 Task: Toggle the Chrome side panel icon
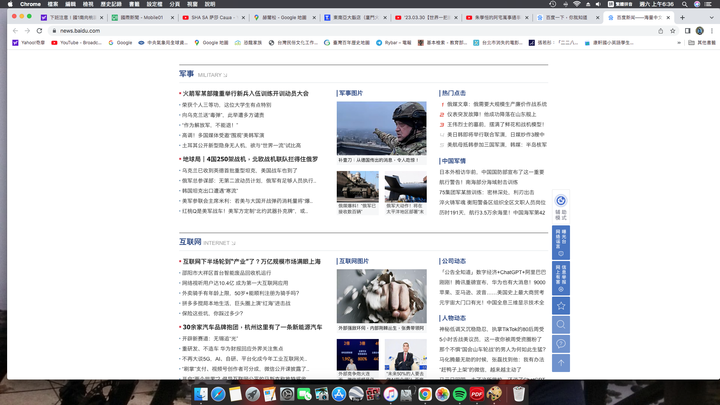point(687,31)
